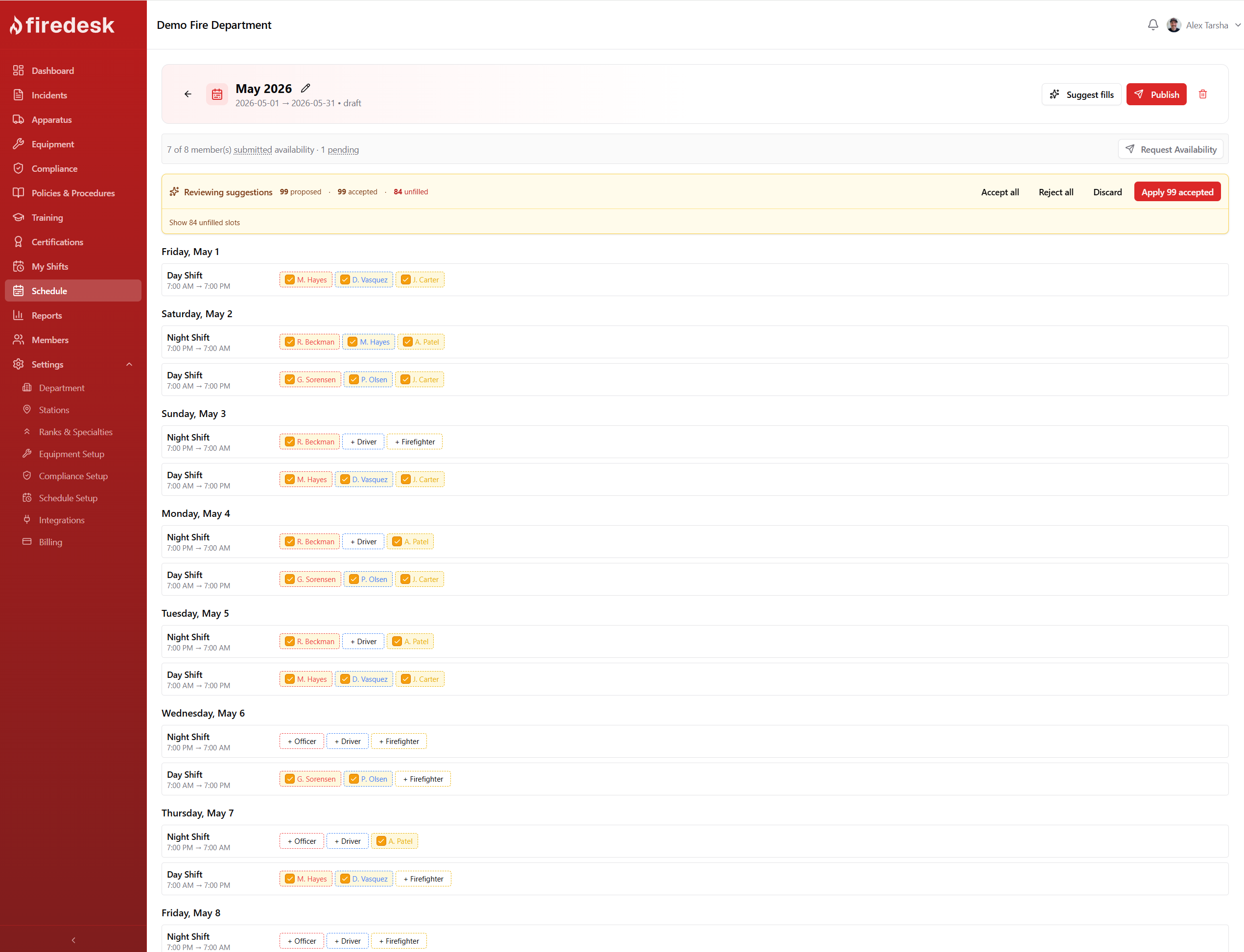Image resolution: width=1244 pixels, height=952 pixels.
Task: Apply 99 accepted suggestions
Action: [1177, 192]
